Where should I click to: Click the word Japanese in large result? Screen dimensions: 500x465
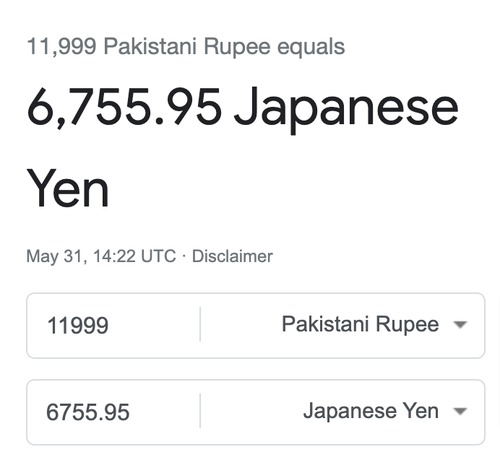click(x=346, y=109)
